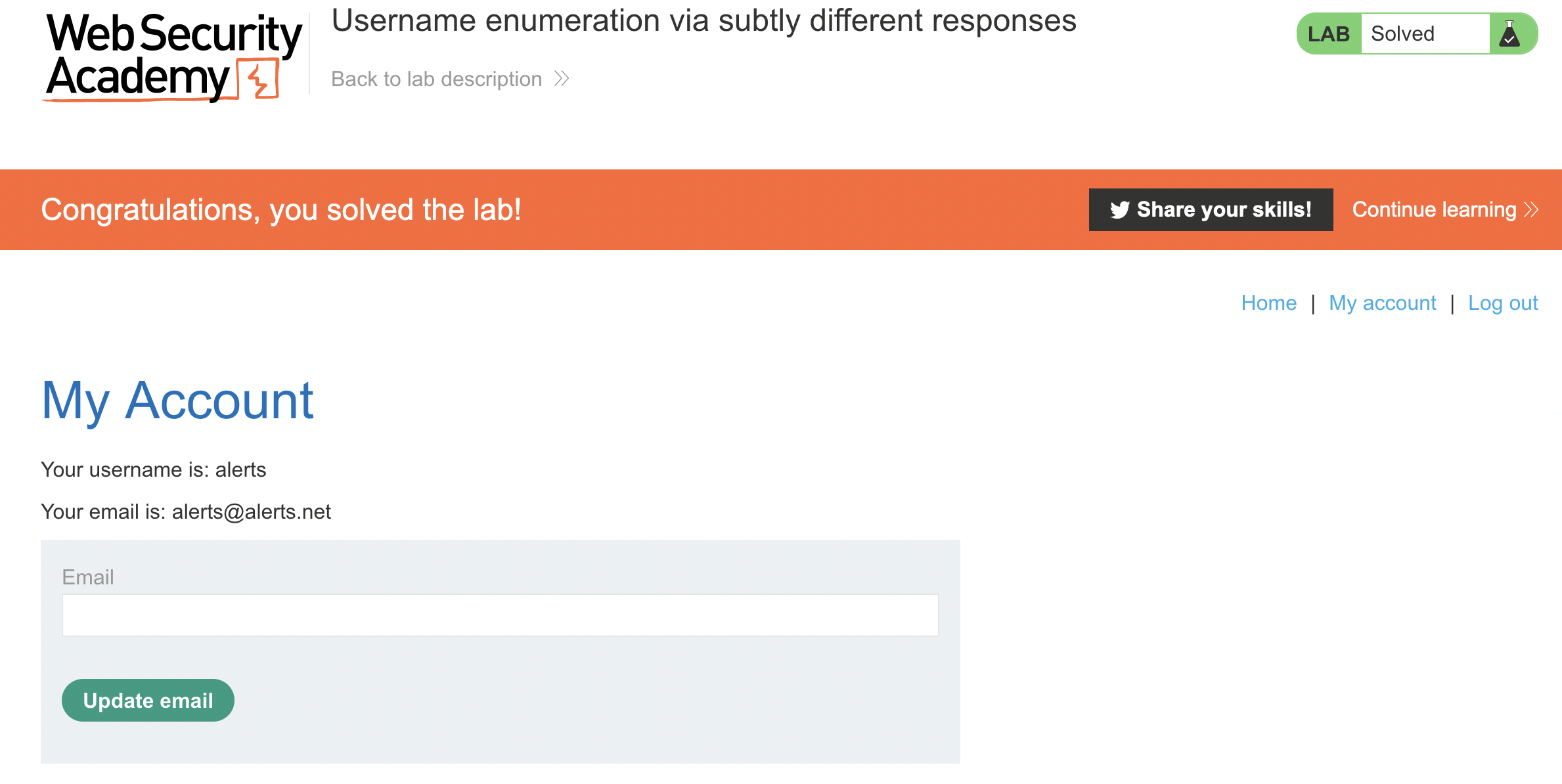Click double chevron after Continue learning
The width and height of the screenshot is (1562, 784).
coord(1532,210)
